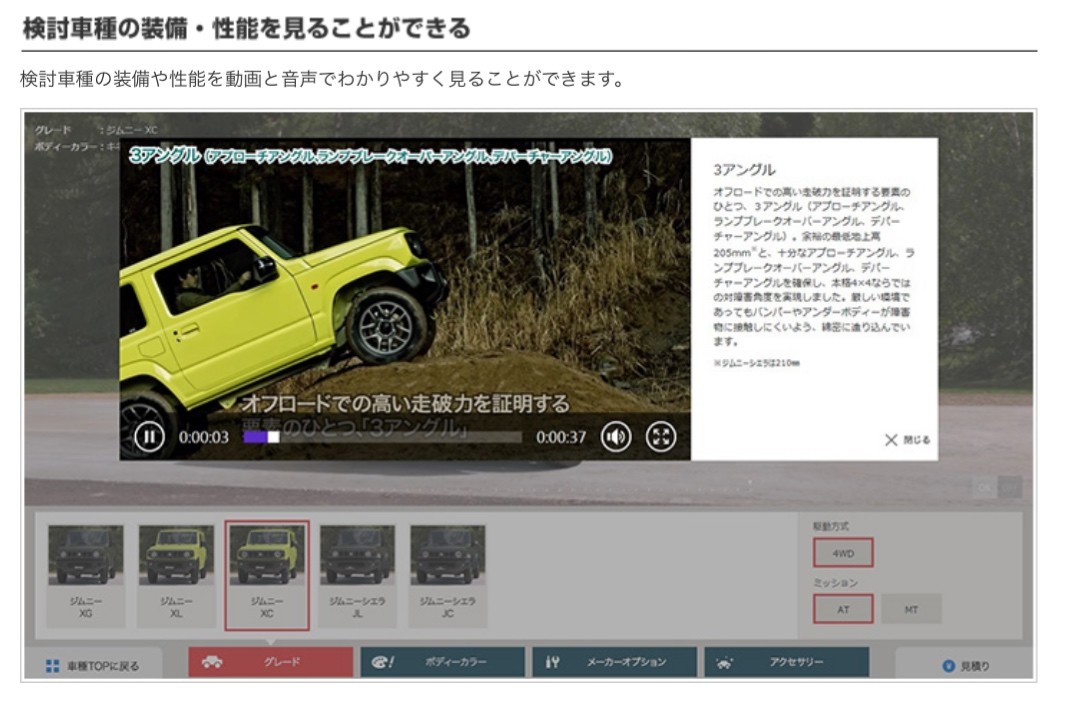The image size is (1082, 701).
Task: Open fullscreen video mode
Action: (661, 437)
